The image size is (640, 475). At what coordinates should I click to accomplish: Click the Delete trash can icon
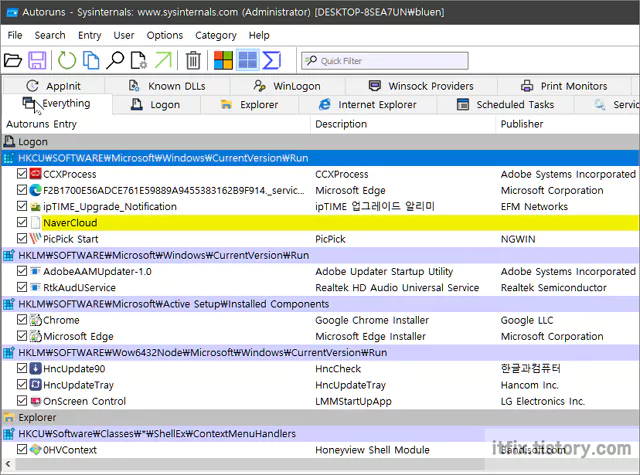pyautogui.click(x=193, y=60)
